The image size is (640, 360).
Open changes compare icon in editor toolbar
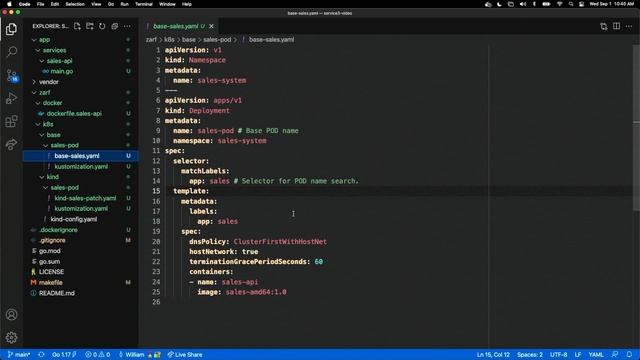coord(604,26)
